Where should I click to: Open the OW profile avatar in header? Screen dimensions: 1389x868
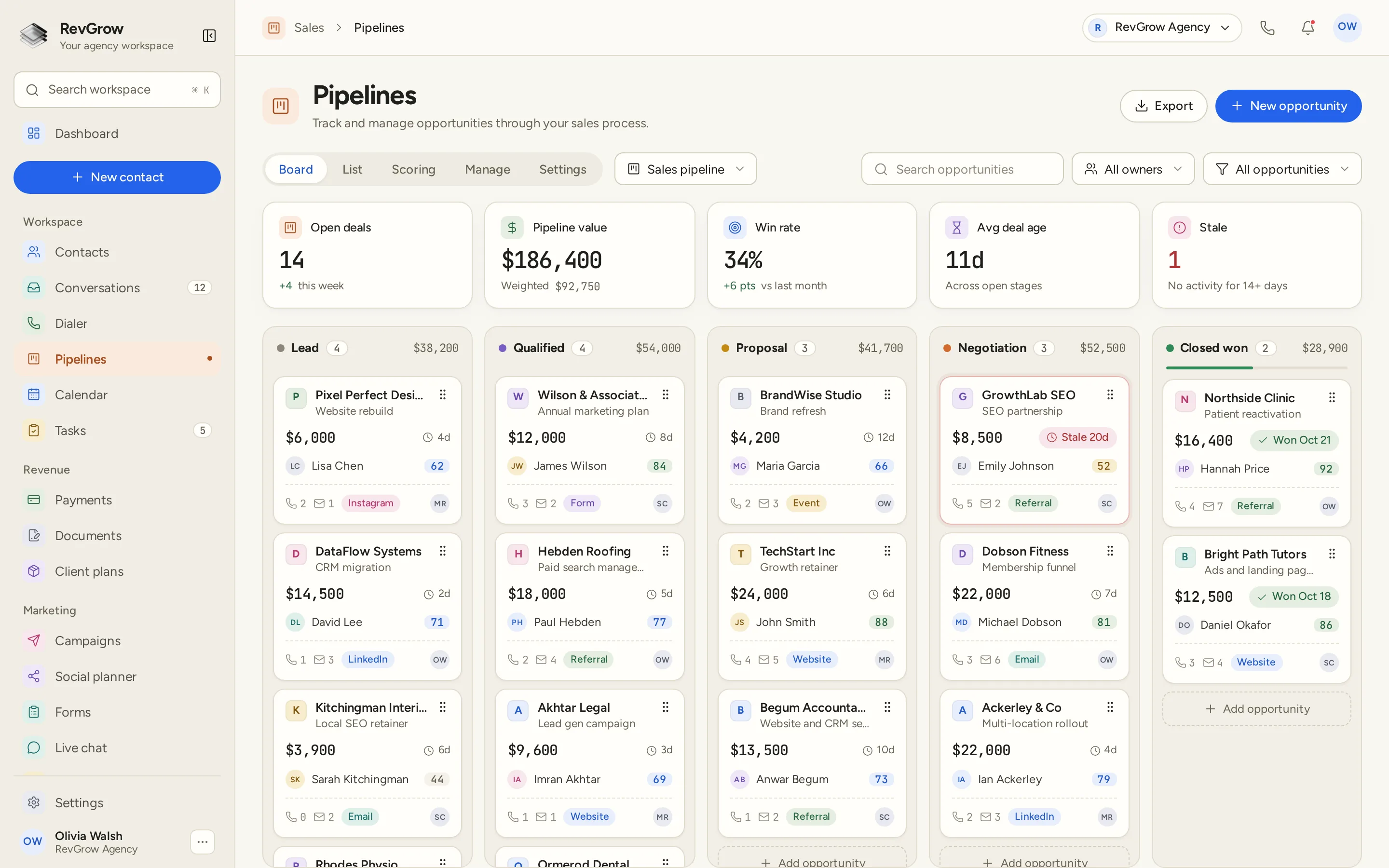[x=1347, y=27]
